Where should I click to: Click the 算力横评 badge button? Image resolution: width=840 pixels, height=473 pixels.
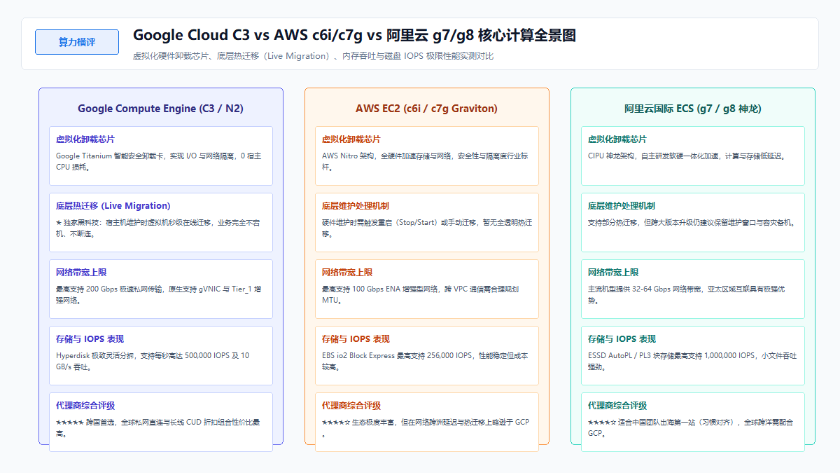77,42
